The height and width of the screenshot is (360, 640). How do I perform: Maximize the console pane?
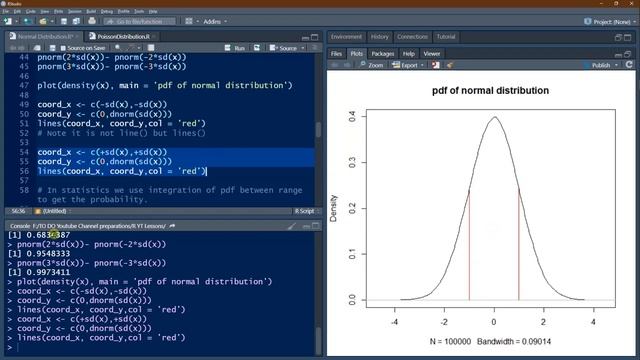pyautogui.click(x=316, y=226)
